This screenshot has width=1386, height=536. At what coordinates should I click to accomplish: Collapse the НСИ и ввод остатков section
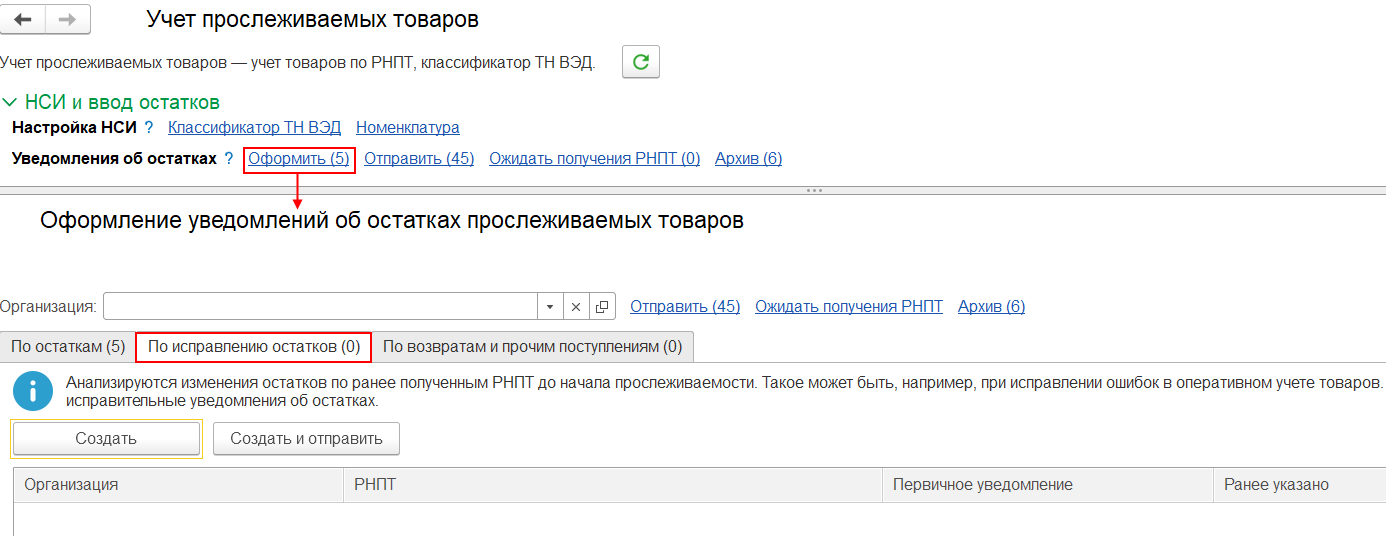click(10, 103)
